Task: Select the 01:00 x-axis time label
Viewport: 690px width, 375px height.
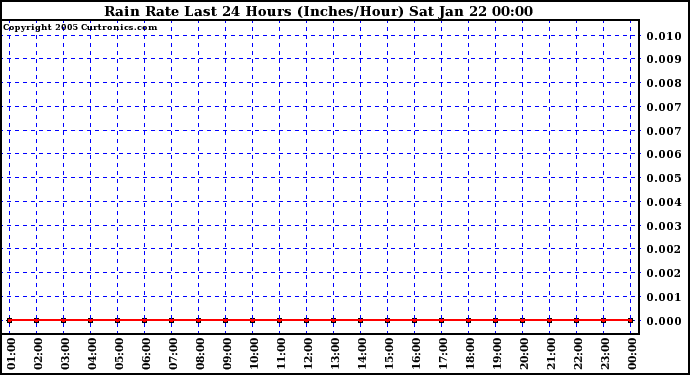Action: pyautogui.click(x=11, y=354)
